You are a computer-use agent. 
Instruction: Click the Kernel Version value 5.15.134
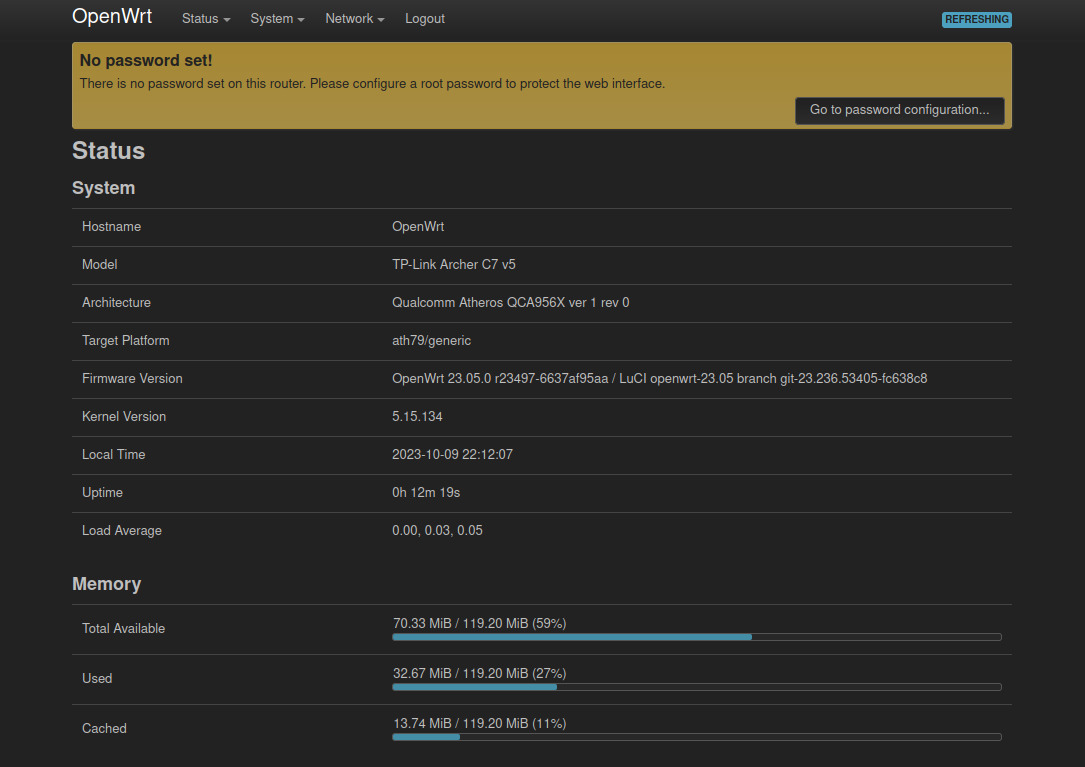click(x=418, y=417)
